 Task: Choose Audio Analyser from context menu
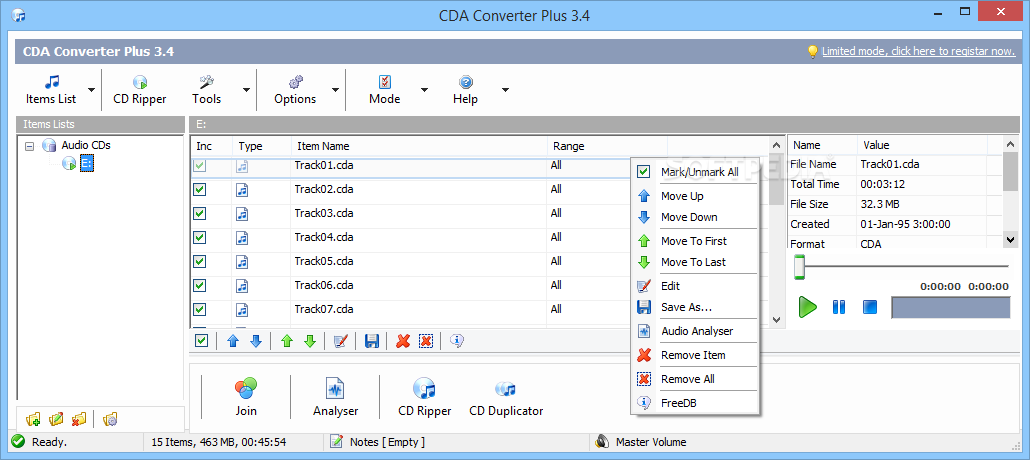coord(694,331)
